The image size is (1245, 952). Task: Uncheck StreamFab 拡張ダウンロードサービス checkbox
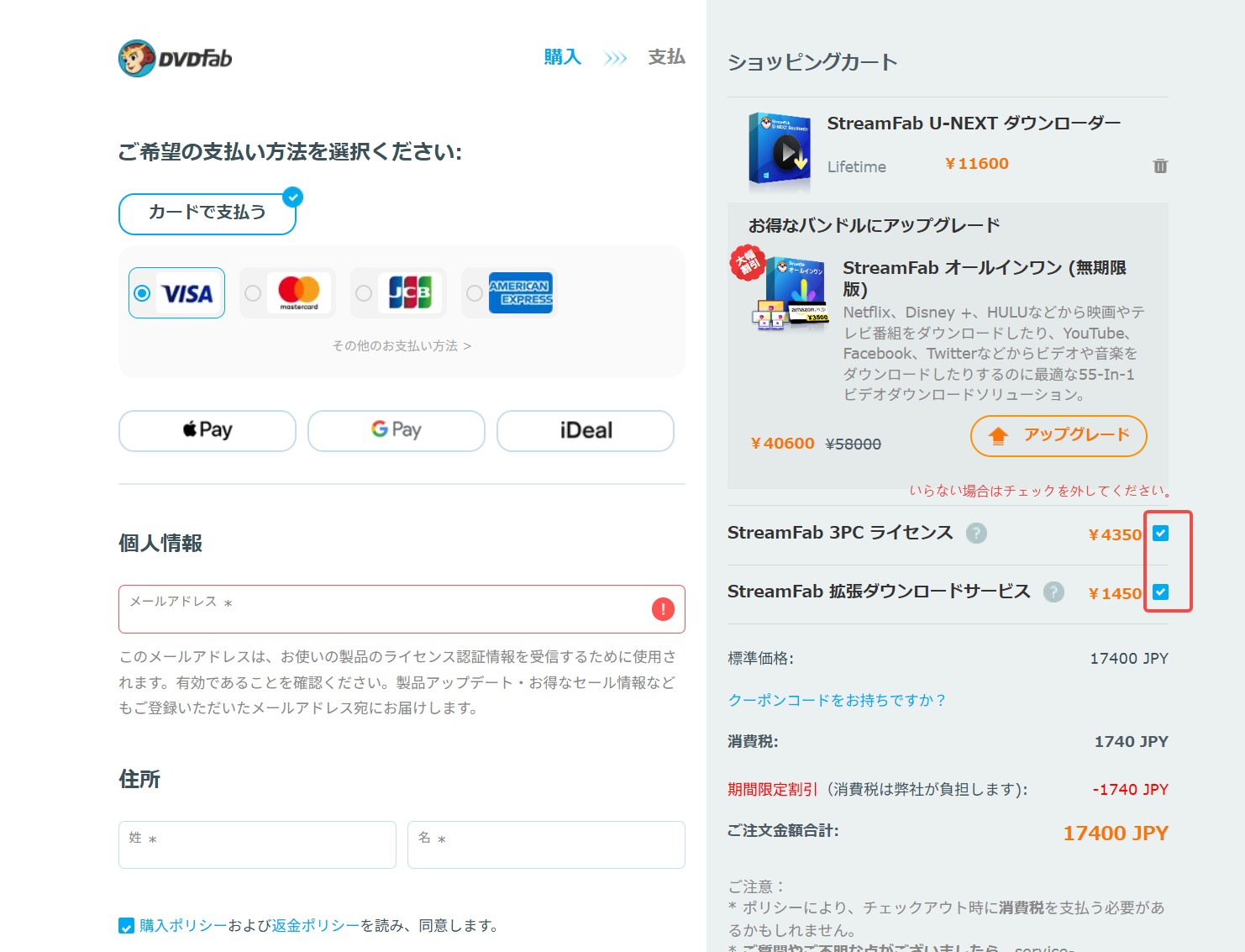pos(1160,592)
